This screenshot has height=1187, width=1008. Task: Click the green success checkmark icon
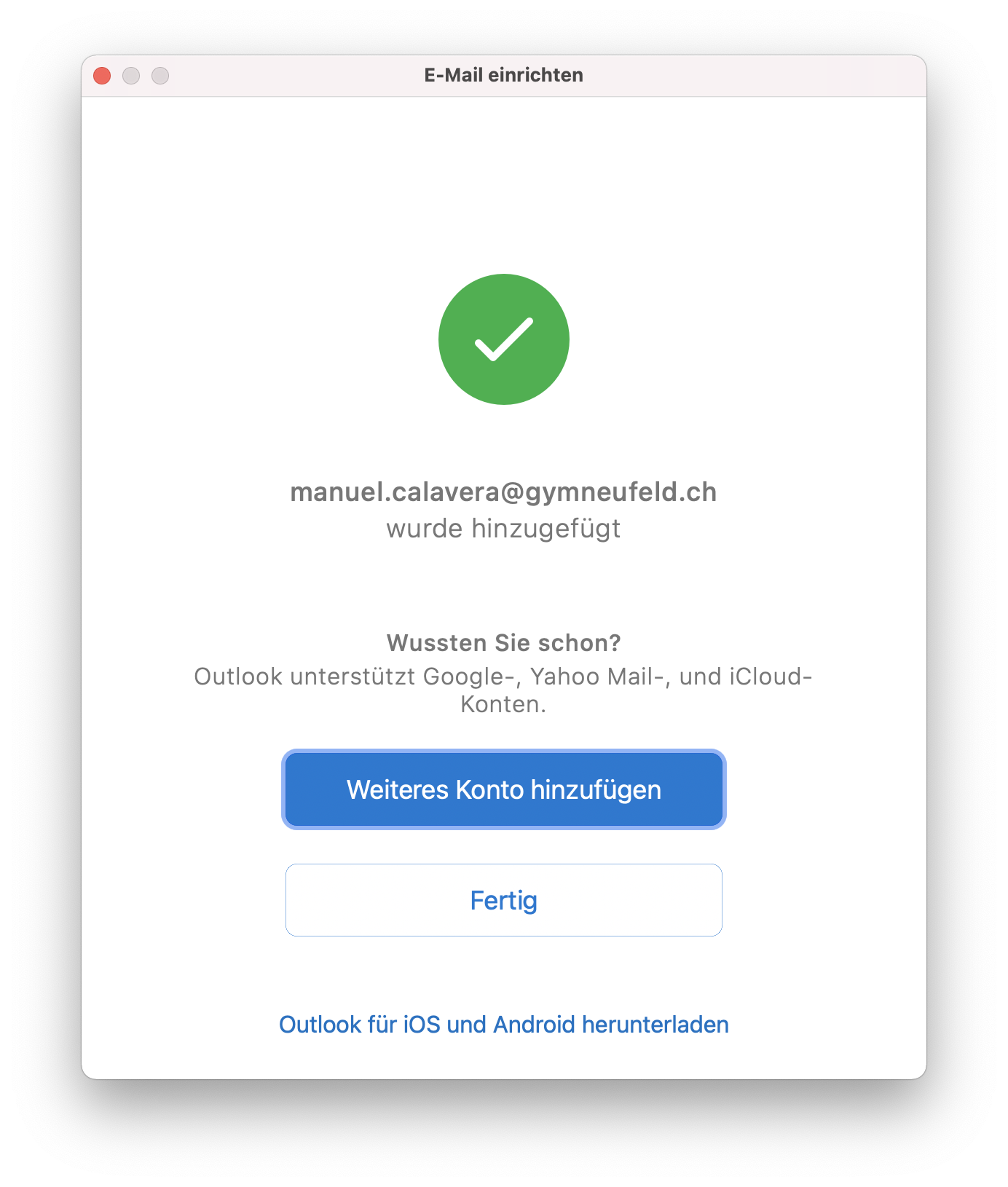point(503,339)
